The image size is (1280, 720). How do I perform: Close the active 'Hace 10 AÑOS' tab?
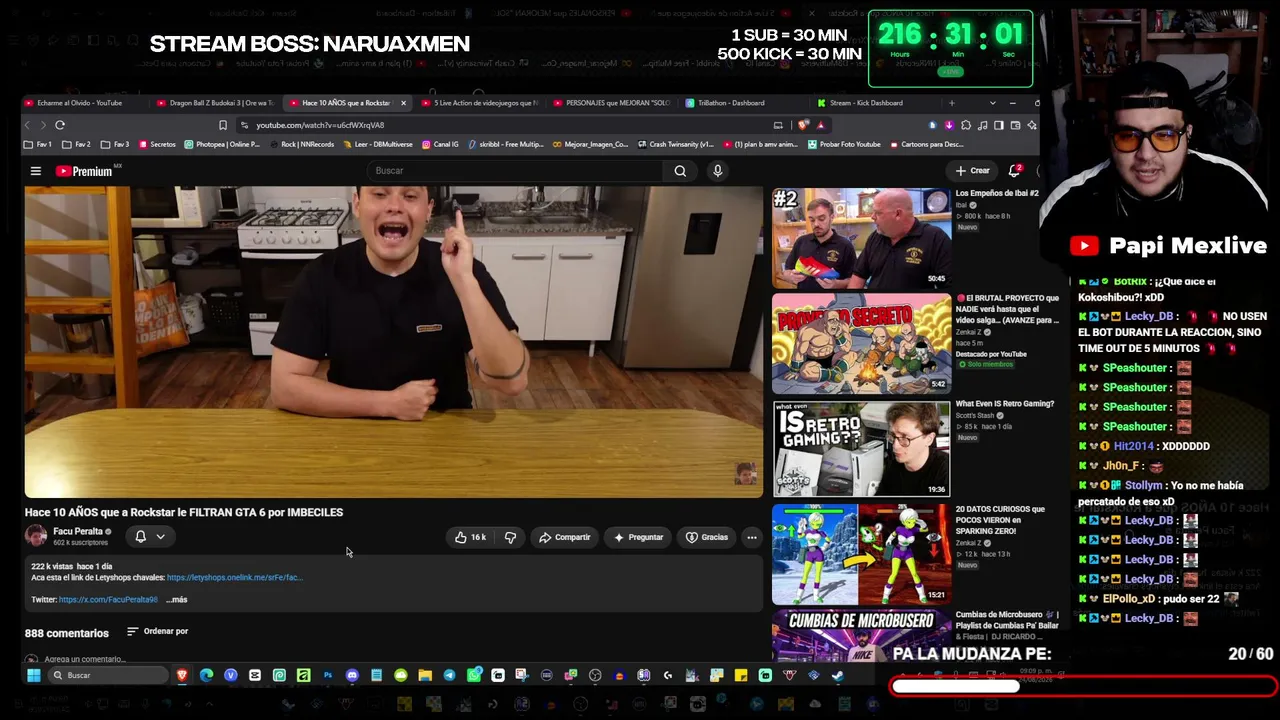403,103
